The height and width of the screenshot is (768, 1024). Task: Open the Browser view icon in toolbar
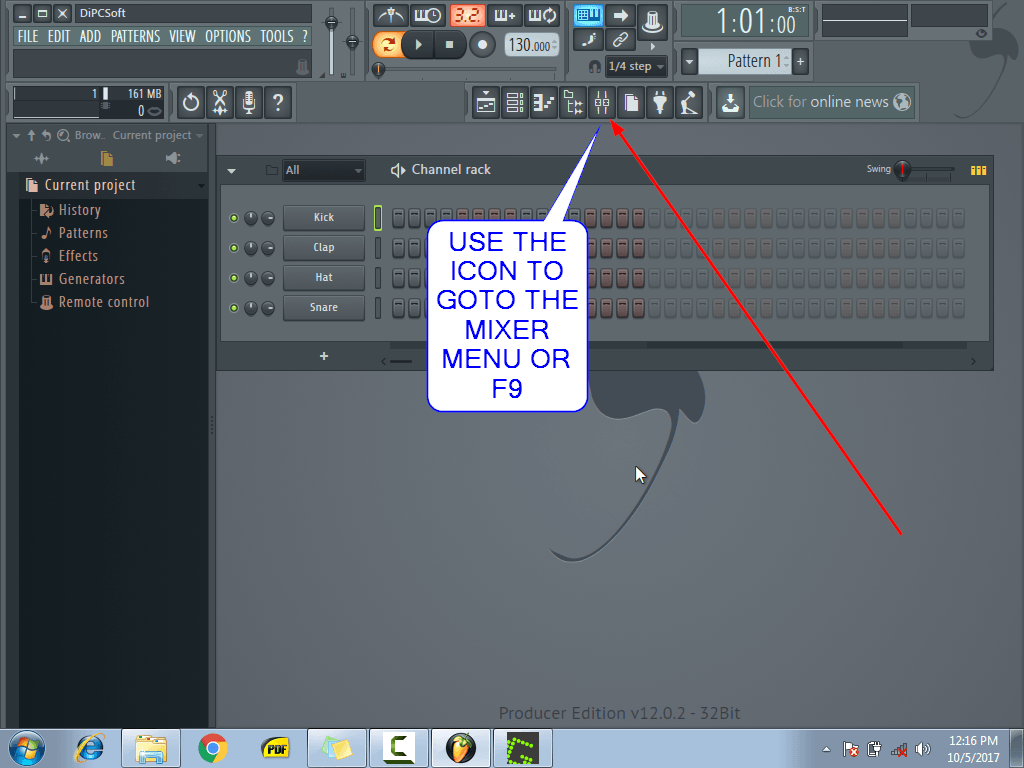point(573,103)
